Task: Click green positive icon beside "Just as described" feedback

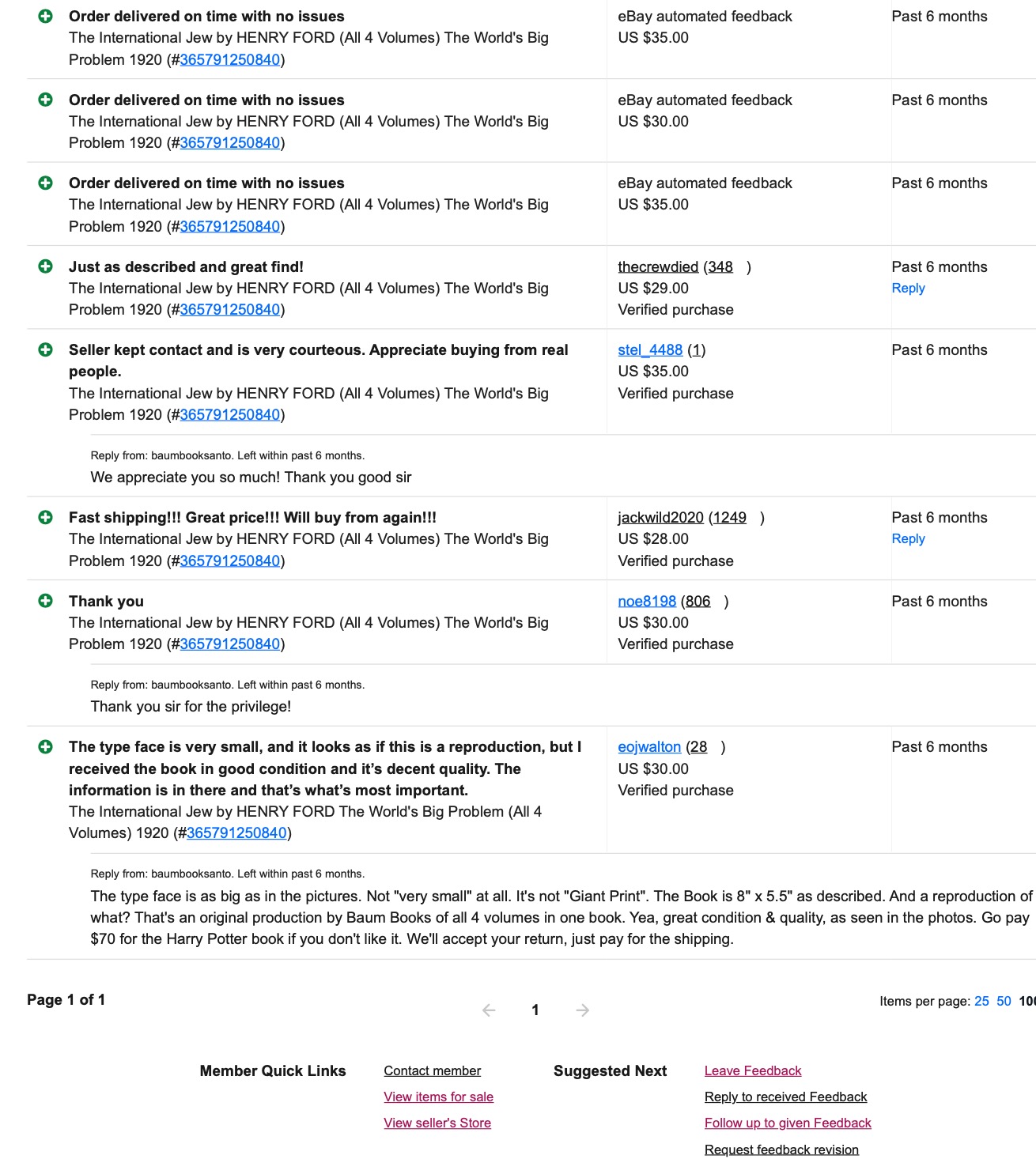Action: (46, 266)
